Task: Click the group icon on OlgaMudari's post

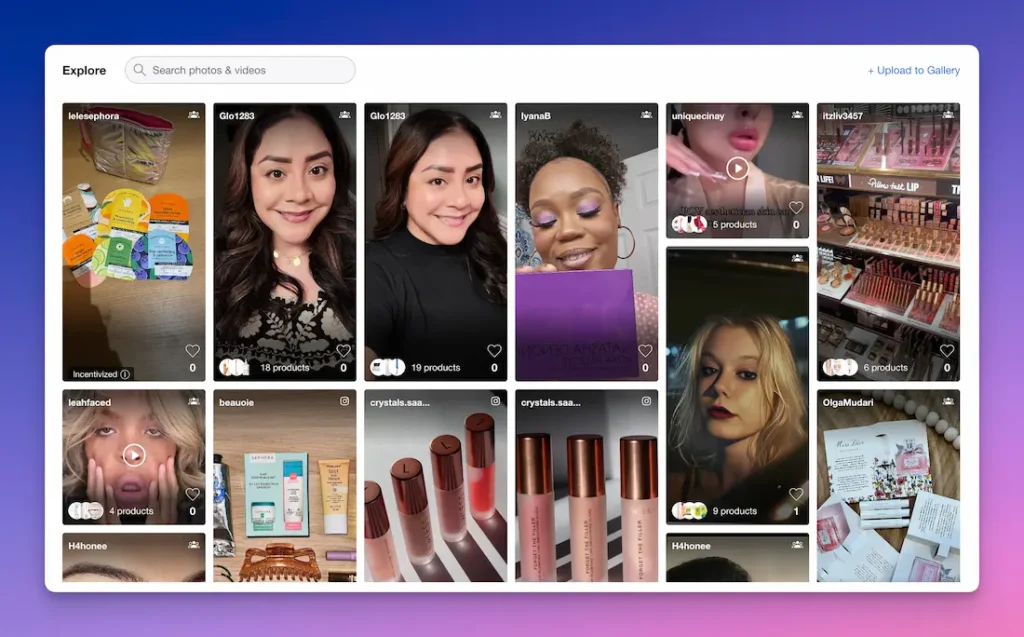Action: [947, 399]
